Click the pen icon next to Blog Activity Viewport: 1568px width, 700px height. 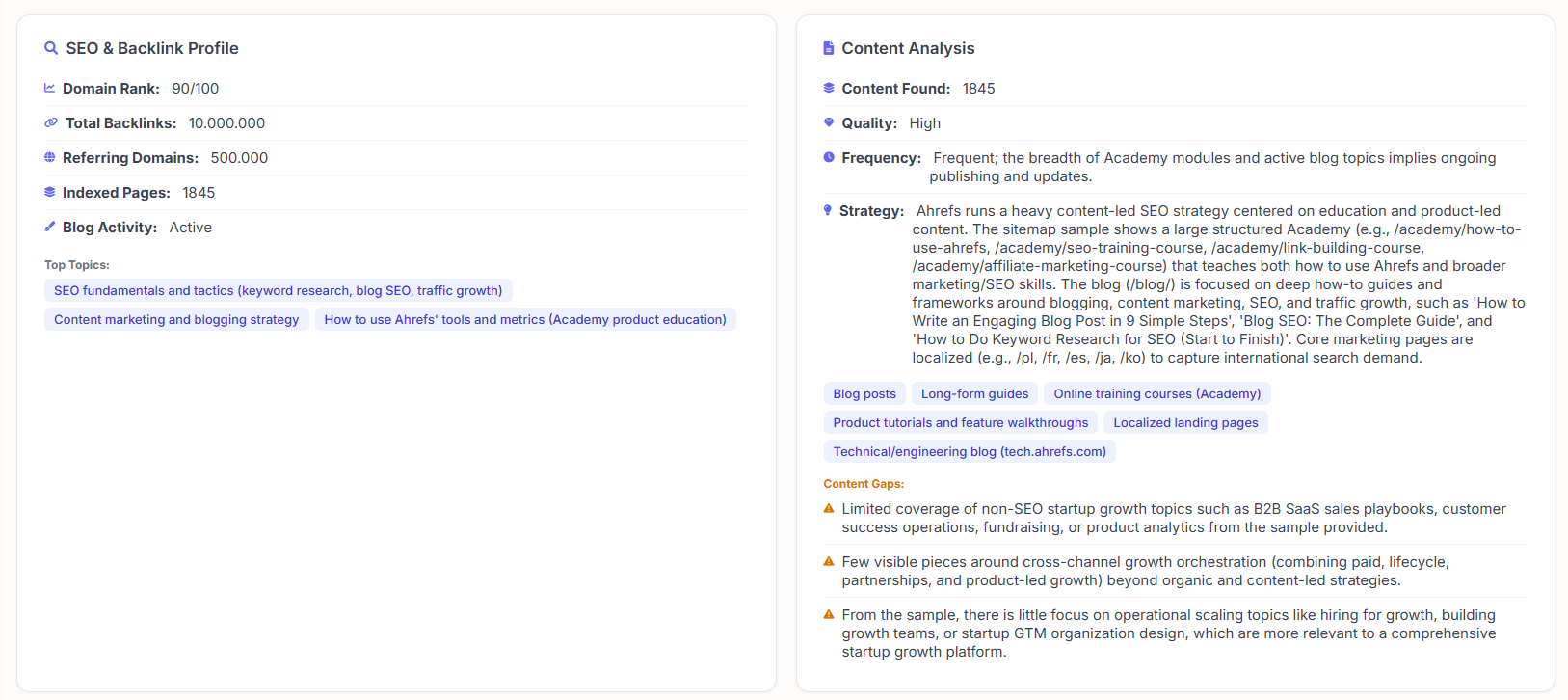point(50,227)
